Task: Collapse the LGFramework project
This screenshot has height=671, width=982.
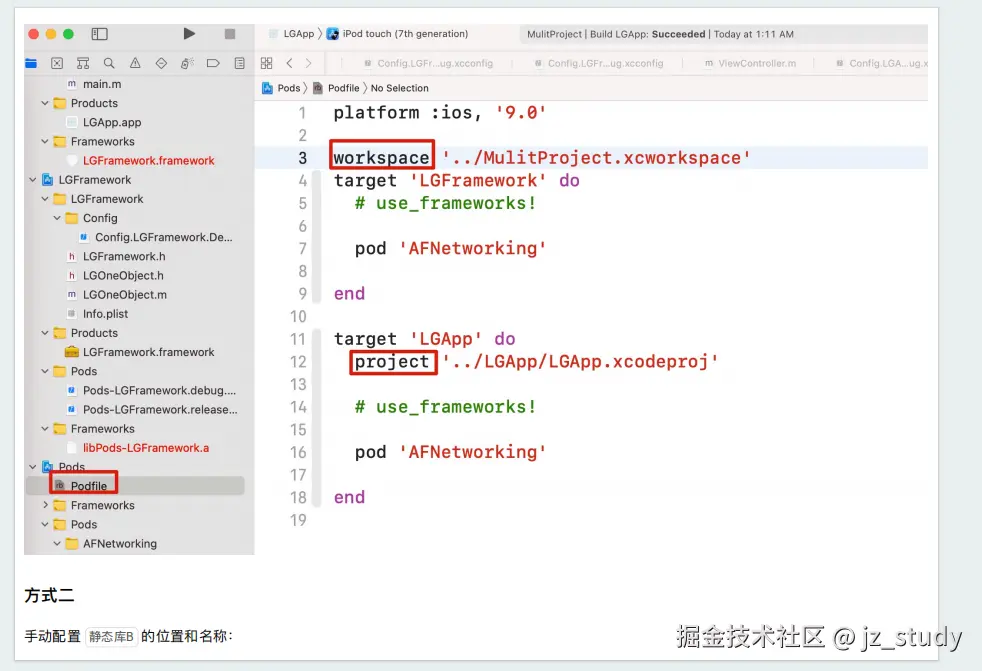Action: 33,180
